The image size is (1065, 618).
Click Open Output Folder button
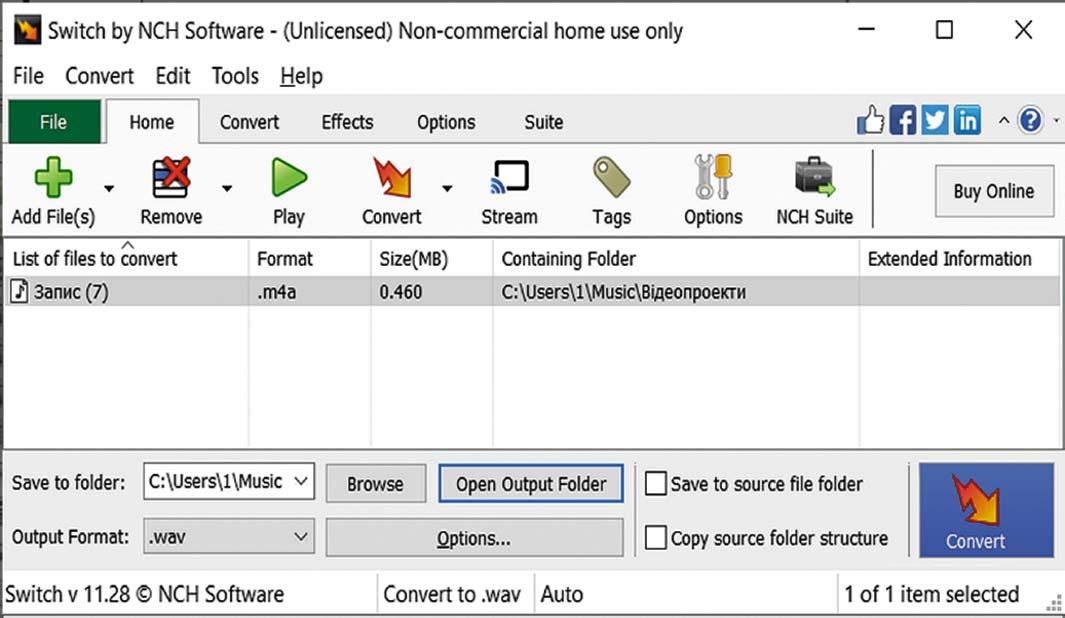point(530,484)
